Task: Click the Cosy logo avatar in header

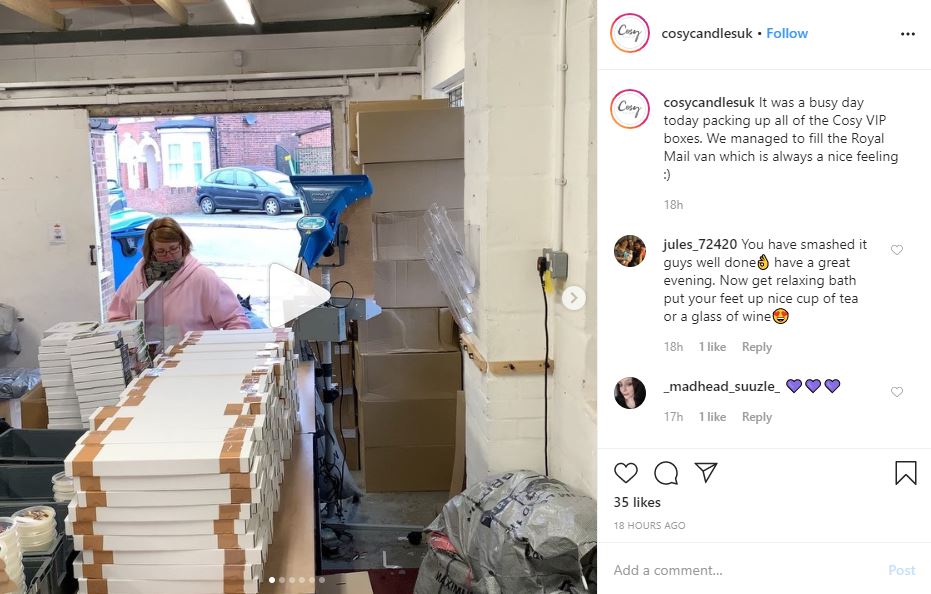Action: [630, 33]
